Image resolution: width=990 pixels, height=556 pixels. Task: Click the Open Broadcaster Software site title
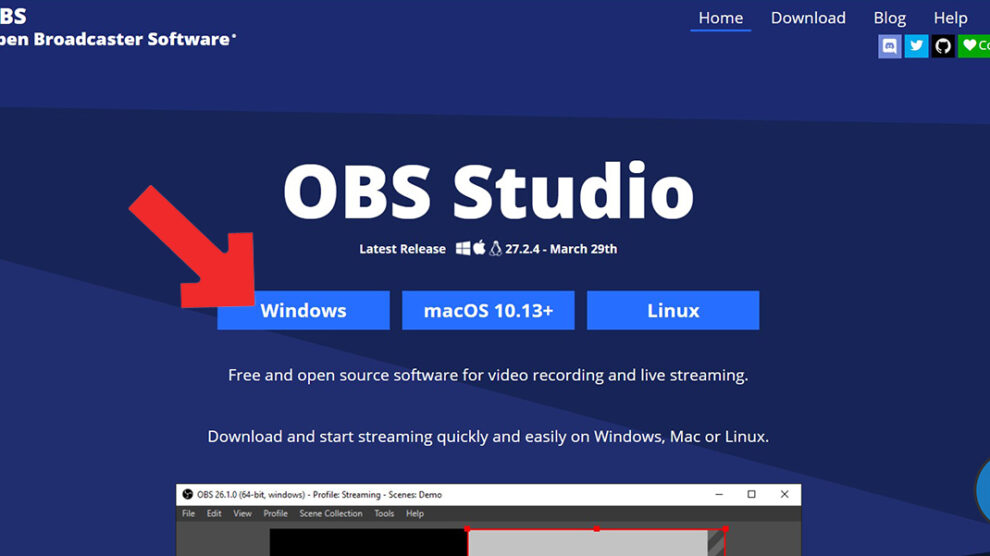point(118,39)
